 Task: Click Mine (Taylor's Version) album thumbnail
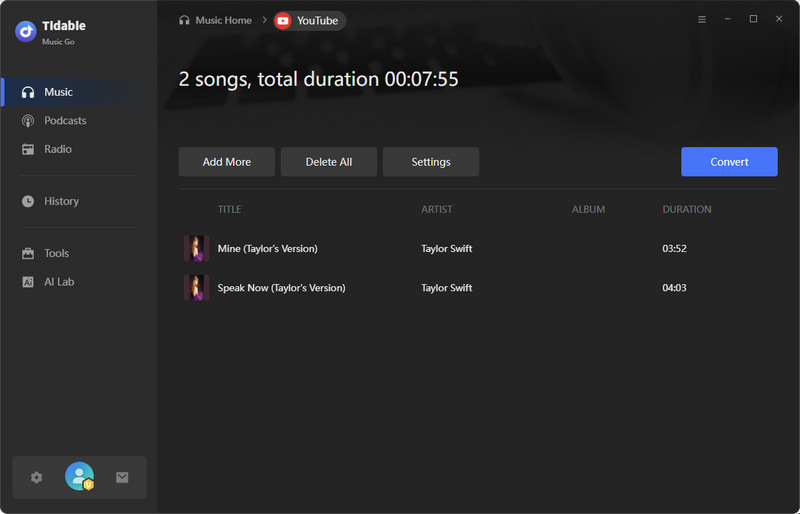196,249
